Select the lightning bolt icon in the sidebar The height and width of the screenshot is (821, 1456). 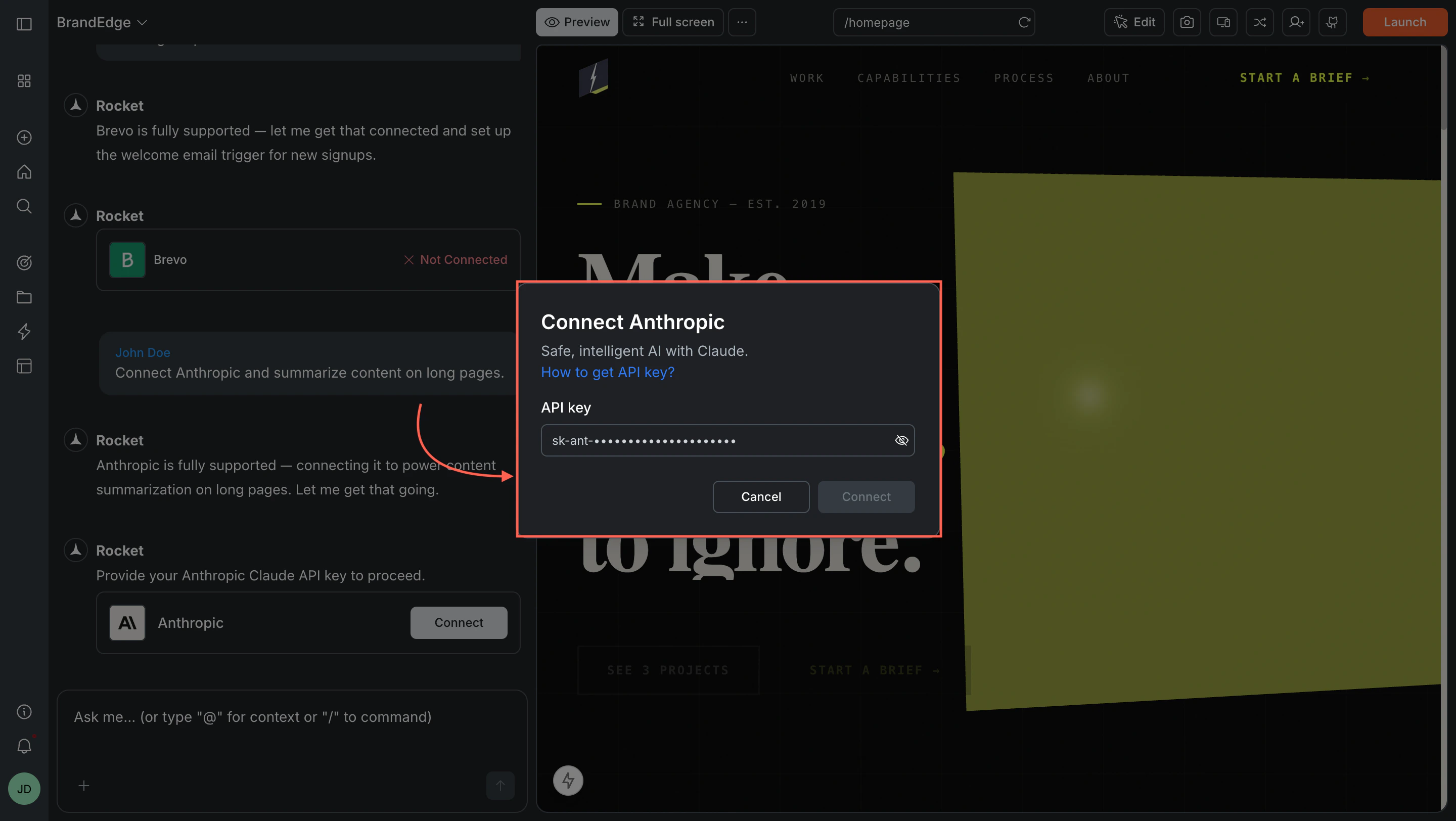point(24,332)
